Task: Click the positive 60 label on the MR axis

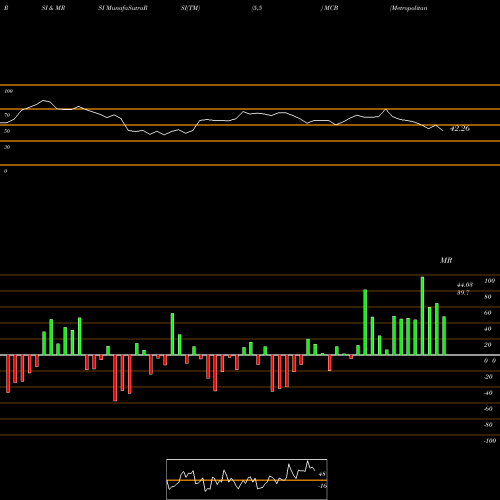Action: click(487, 313)
